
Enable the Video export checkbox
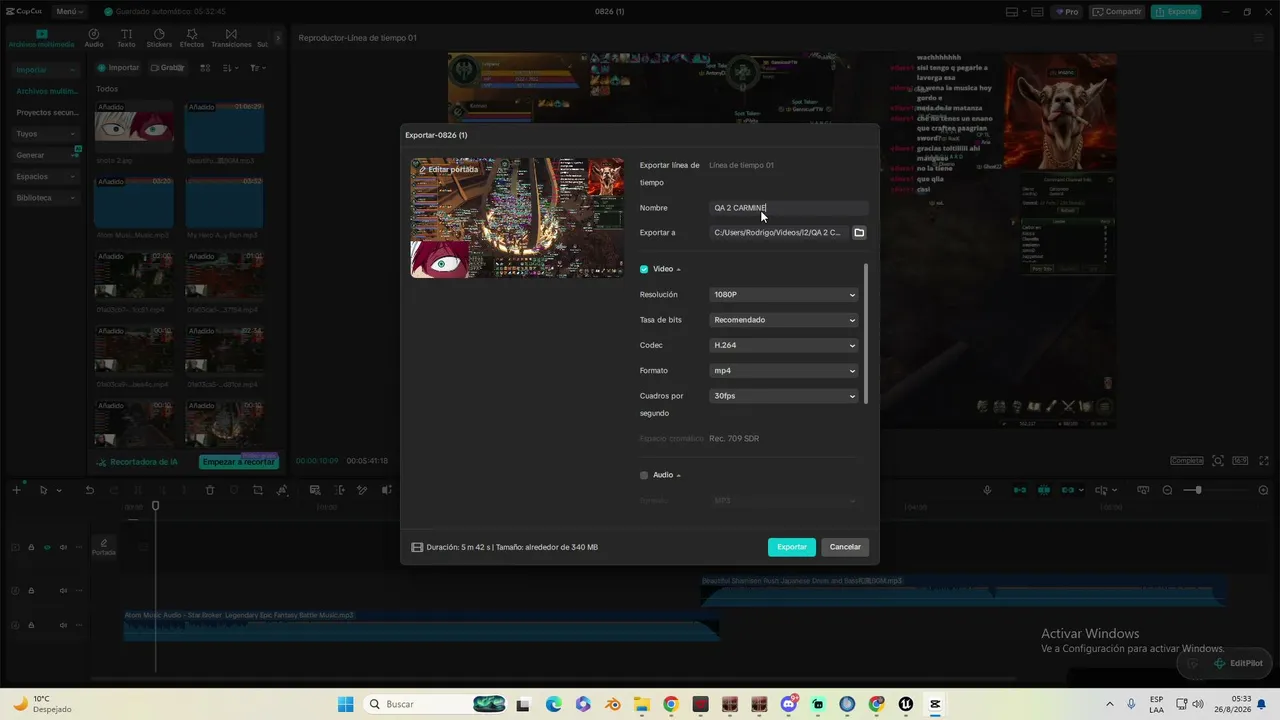pyautogui.click(x=644, y=269)
